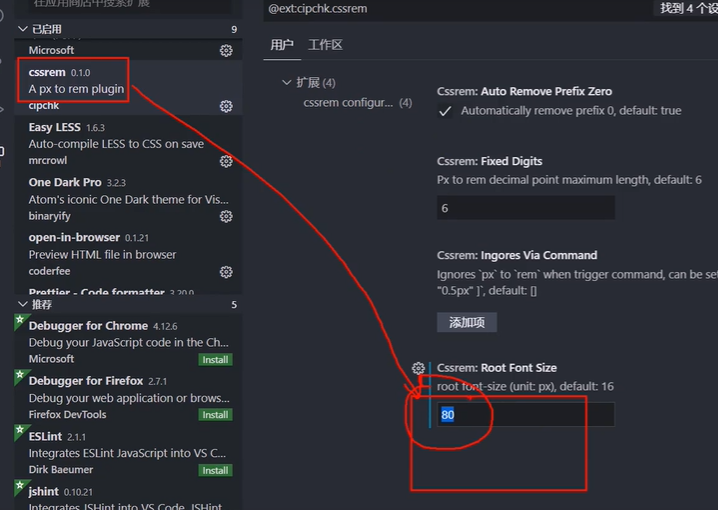Image resolution: width=718 pixels, height=510 pixels.
Task: Open the One Dark Pro extension entry
Action: (x=129, y=199)
